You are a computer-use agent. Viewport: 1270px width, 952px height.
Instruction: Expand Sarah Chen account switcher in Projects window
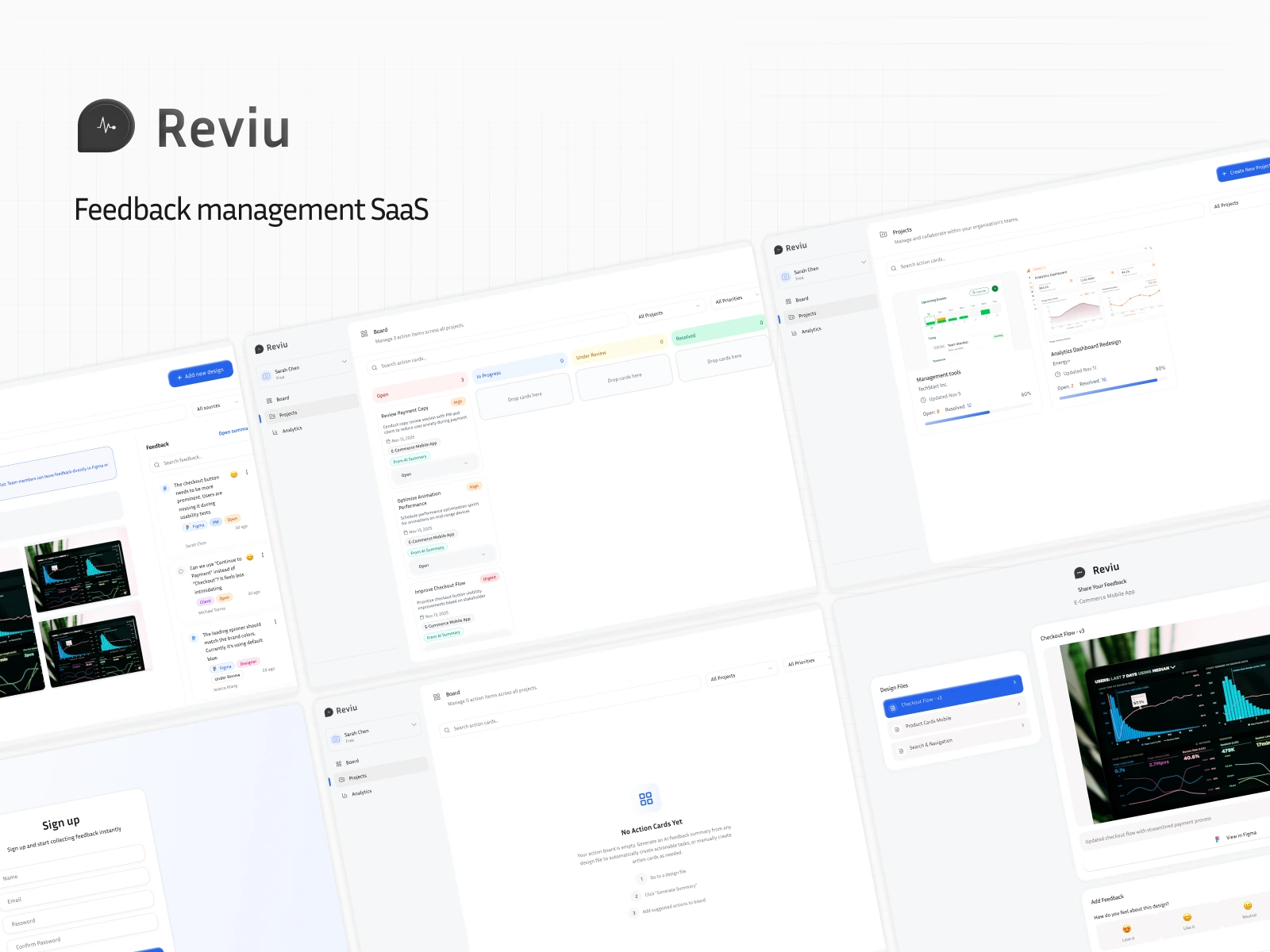[864, 262]
